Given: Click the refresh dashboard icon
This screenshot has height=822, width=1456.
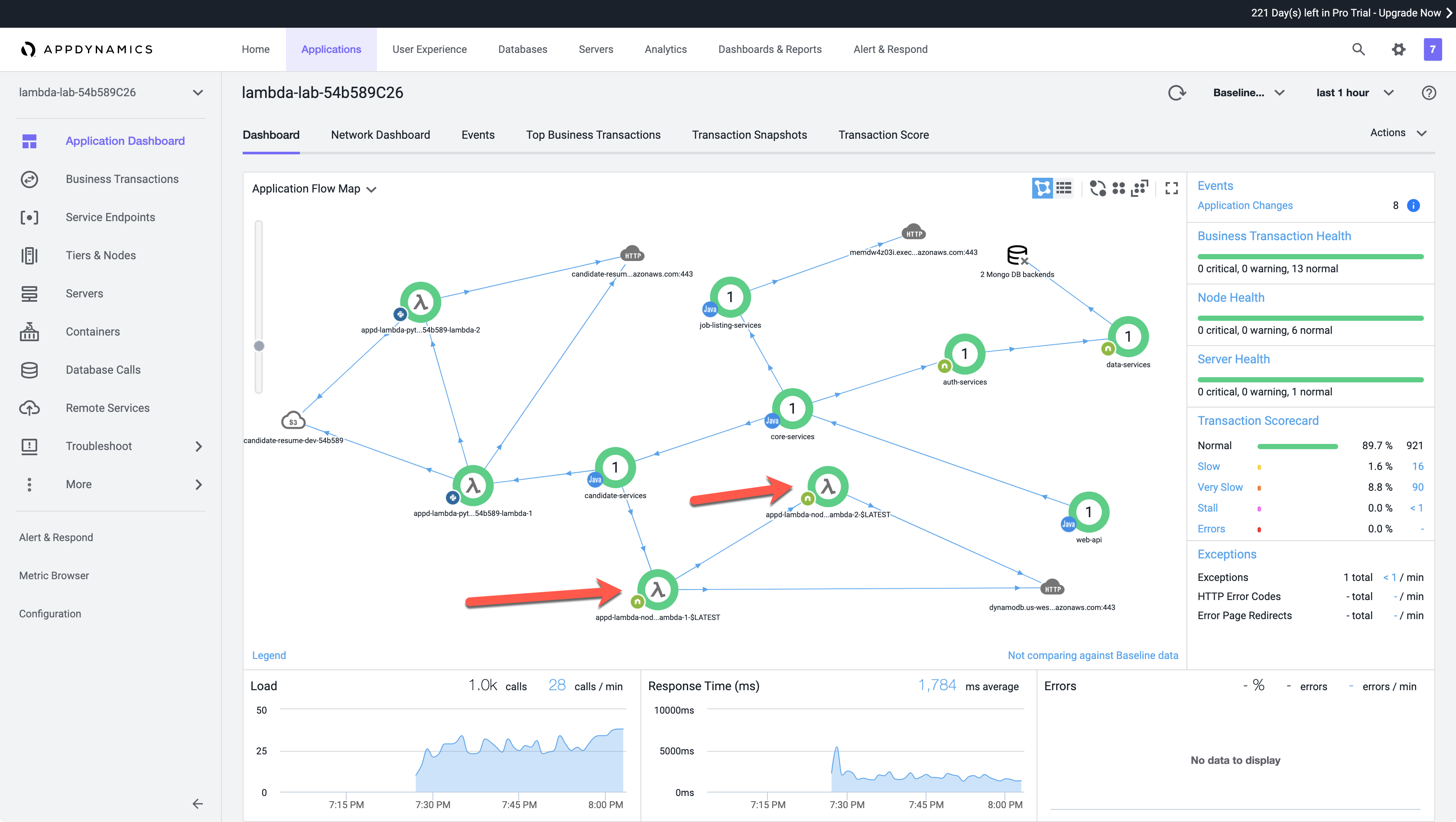Looking at the screenshot, I should (1177, 93).
